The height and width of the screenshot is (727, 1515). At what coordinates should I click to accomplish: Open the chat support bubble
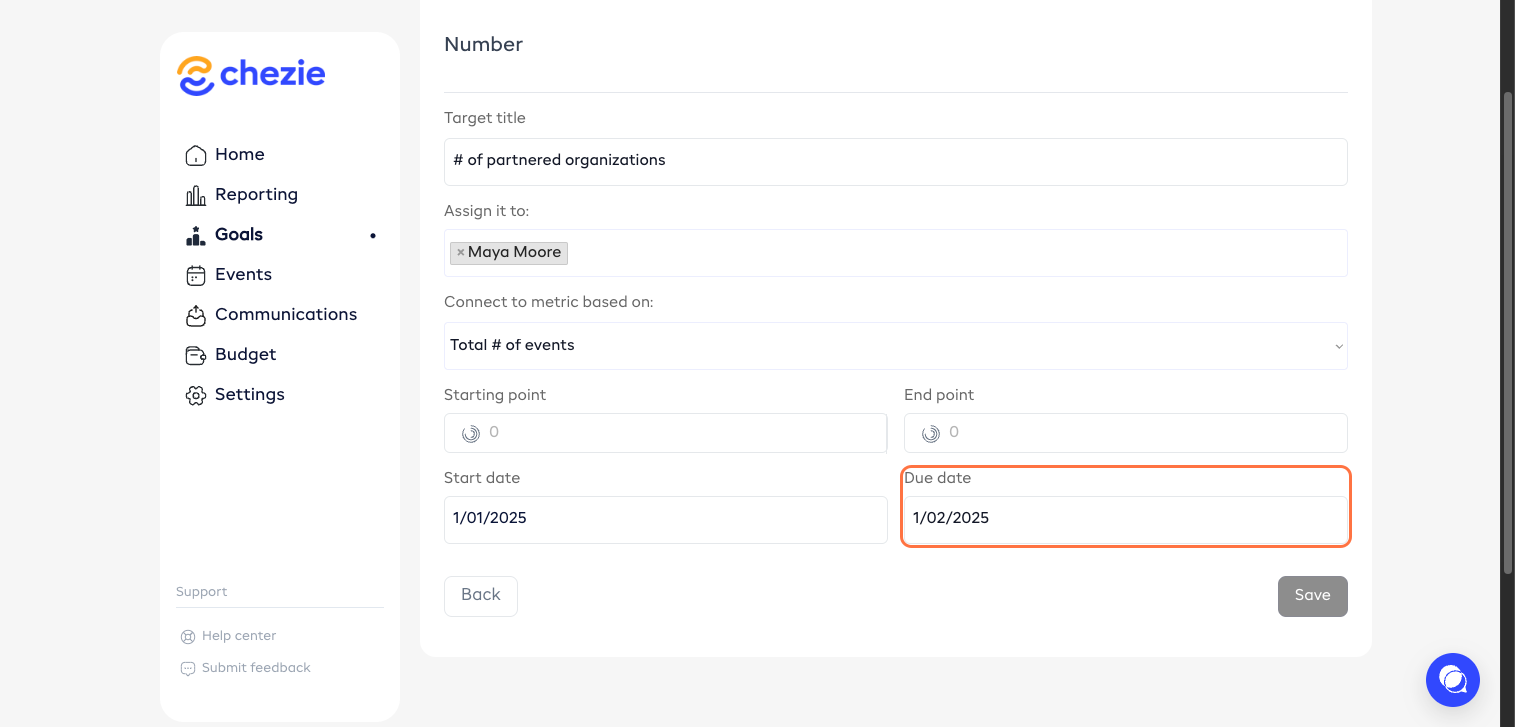point(1452,680)
